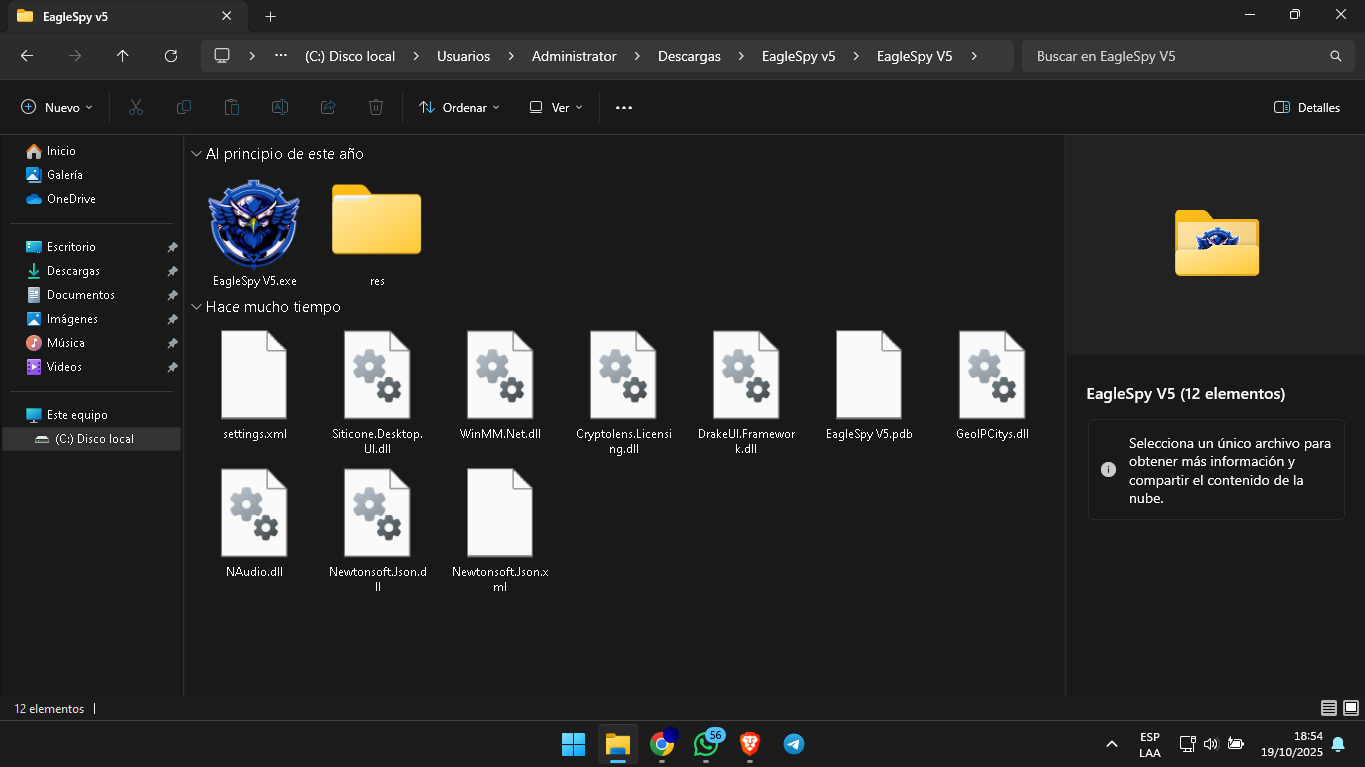Click the Rename icon in the toolbar
Viewport: 1365px width, 767px height.
(x=280, y=107)
